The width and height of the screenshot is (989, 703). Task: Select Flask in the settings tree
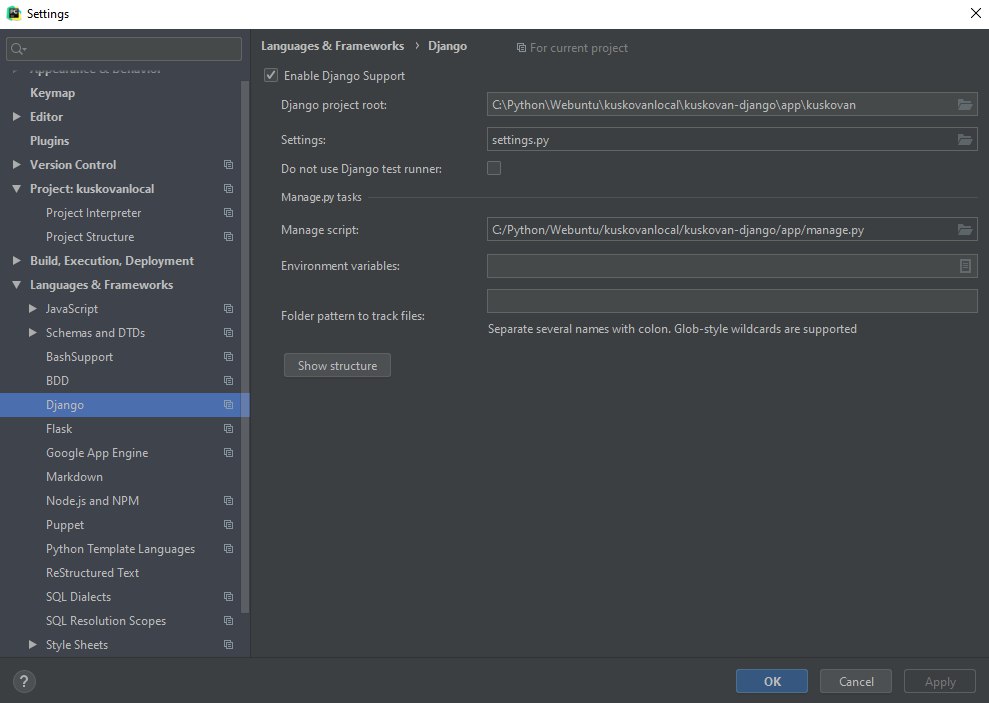coord(59,429)
